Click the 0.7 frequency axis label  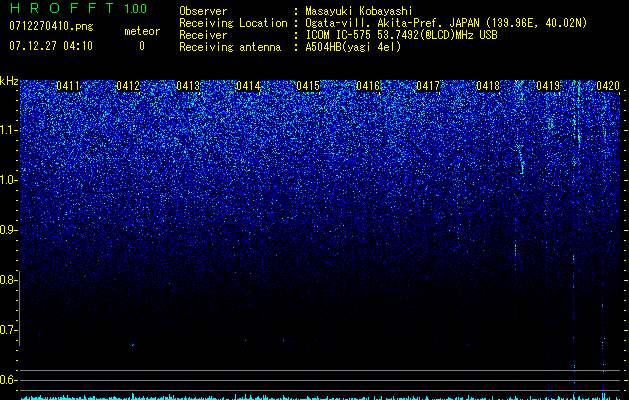click(9, 330)
